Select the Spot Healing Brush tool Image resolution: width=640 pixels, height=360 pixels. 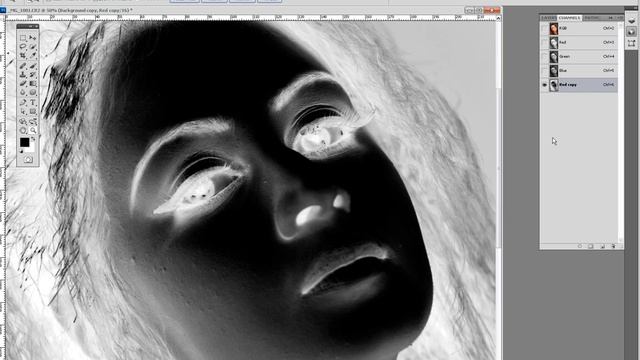[23, 66]
